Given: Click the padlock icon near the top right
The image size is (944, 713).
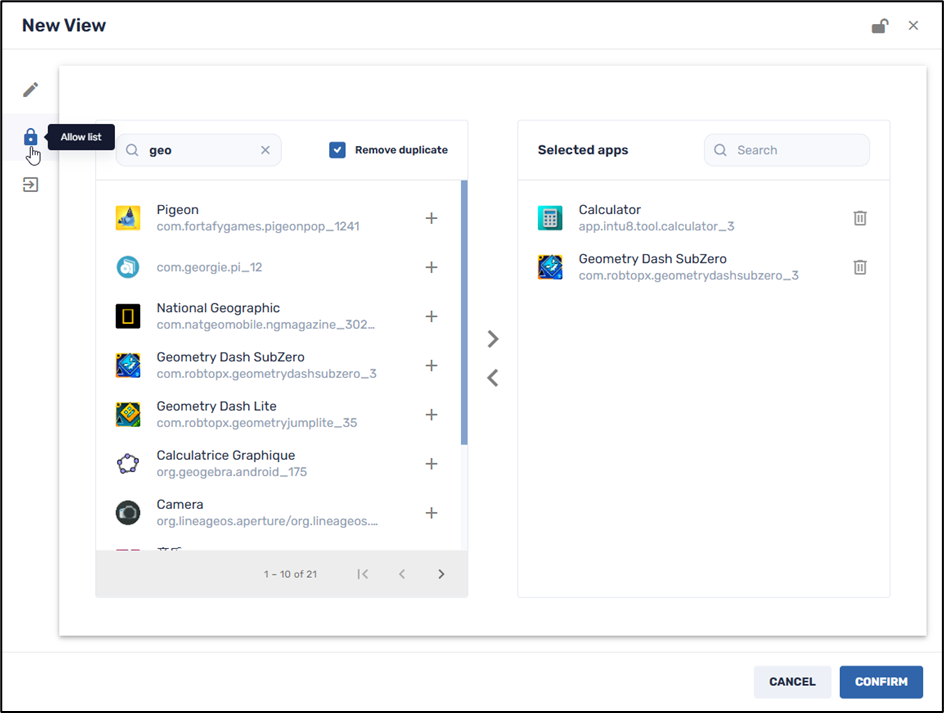Looking at the screenshot, I should click(x=878, y=26).
